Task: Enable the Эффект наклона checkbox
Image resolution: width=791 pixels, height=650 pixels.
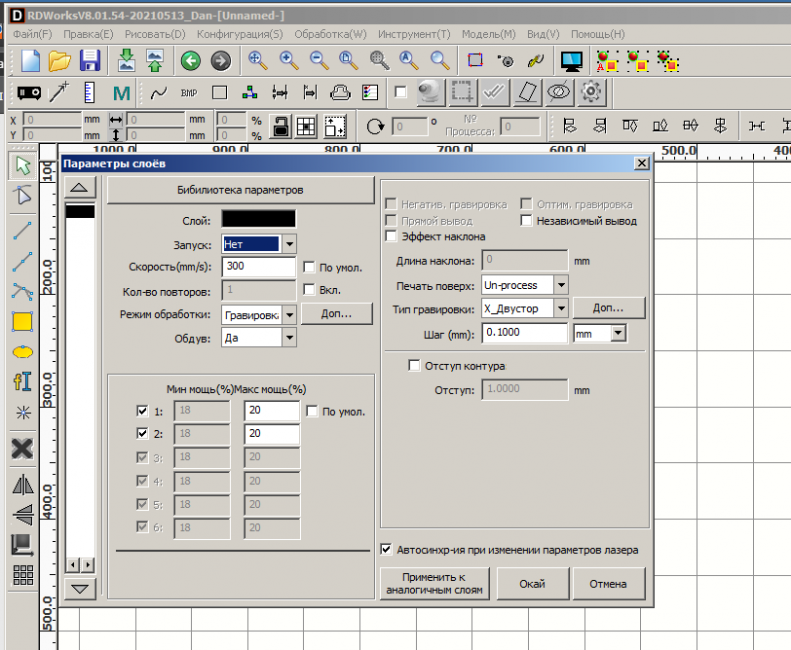Action: point(392,237)
